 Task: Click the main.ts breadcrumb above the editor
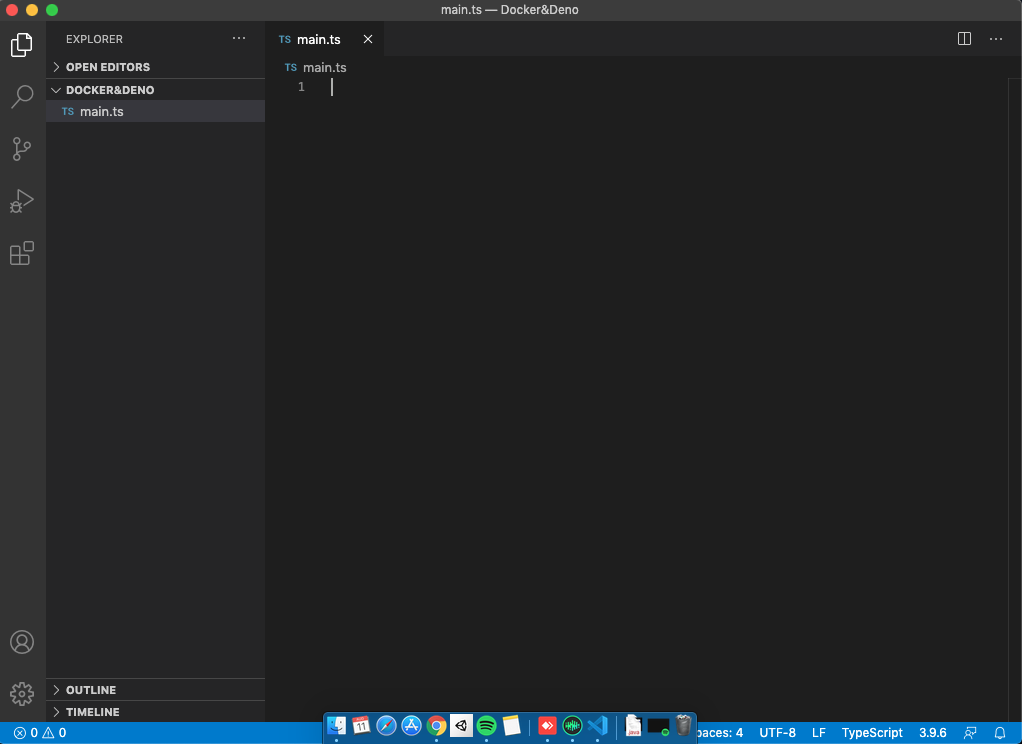coord(323,67)
